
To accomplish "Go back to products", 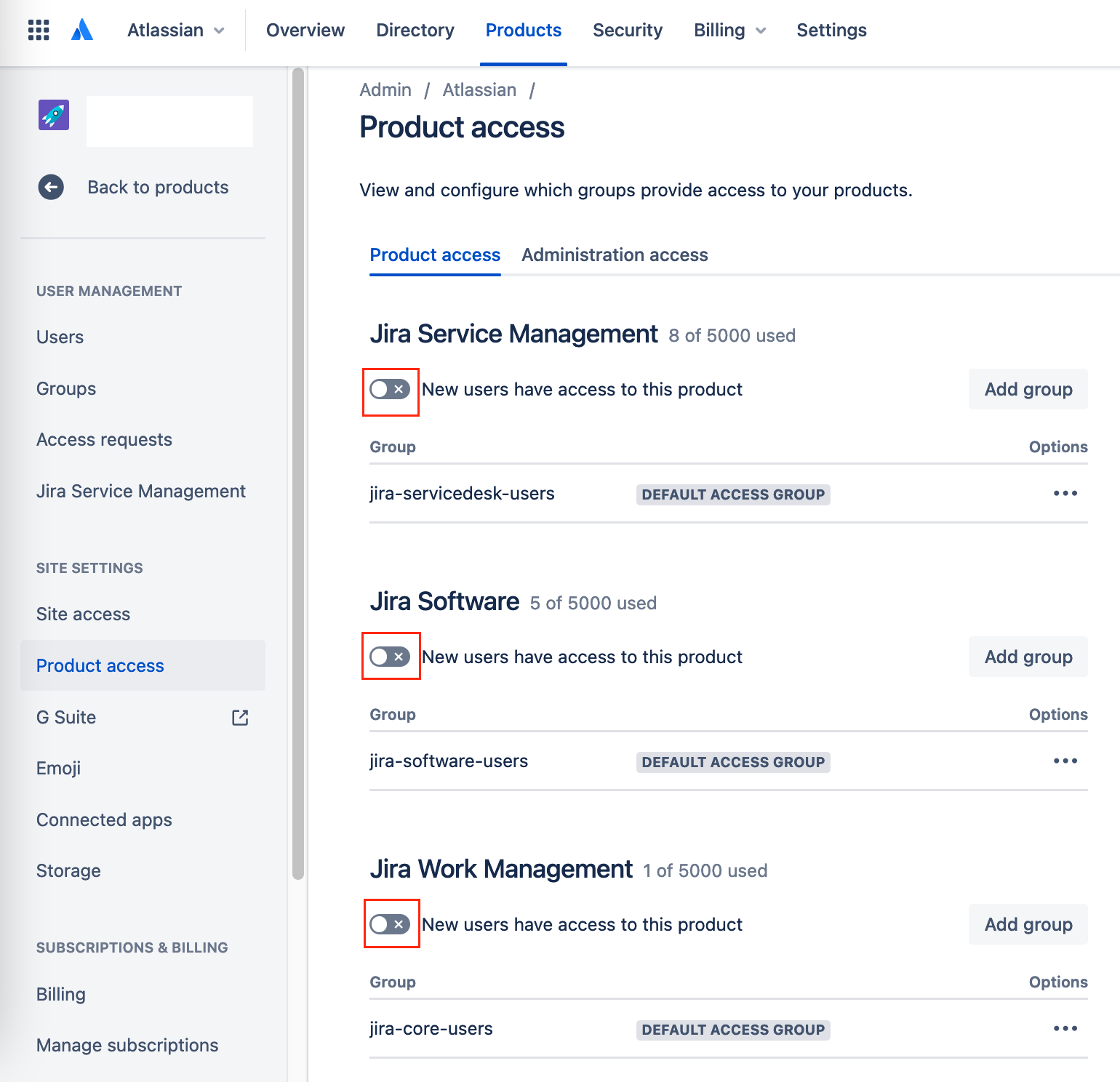I will coord(158,187).
